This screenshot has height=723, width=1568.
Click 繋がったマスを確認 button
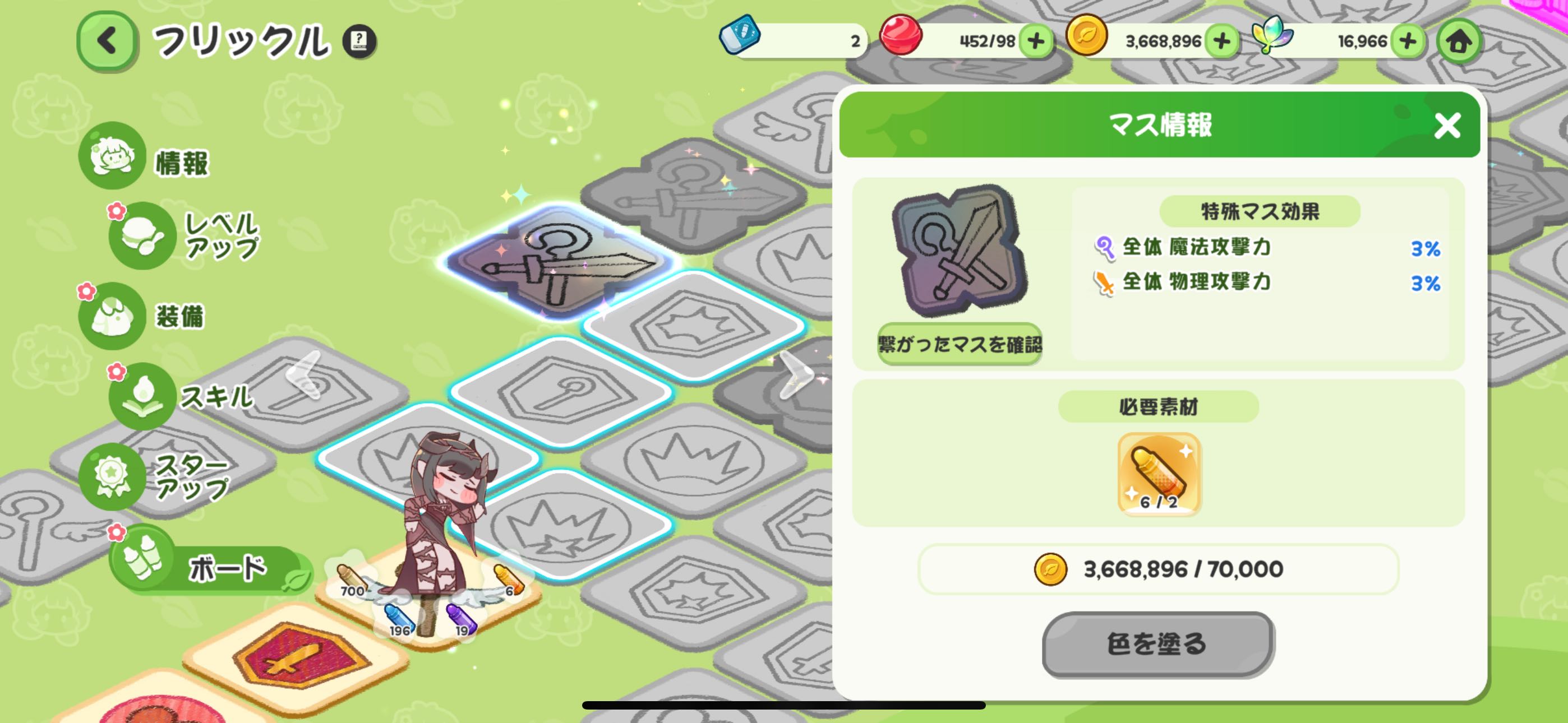tap(960, 345)
